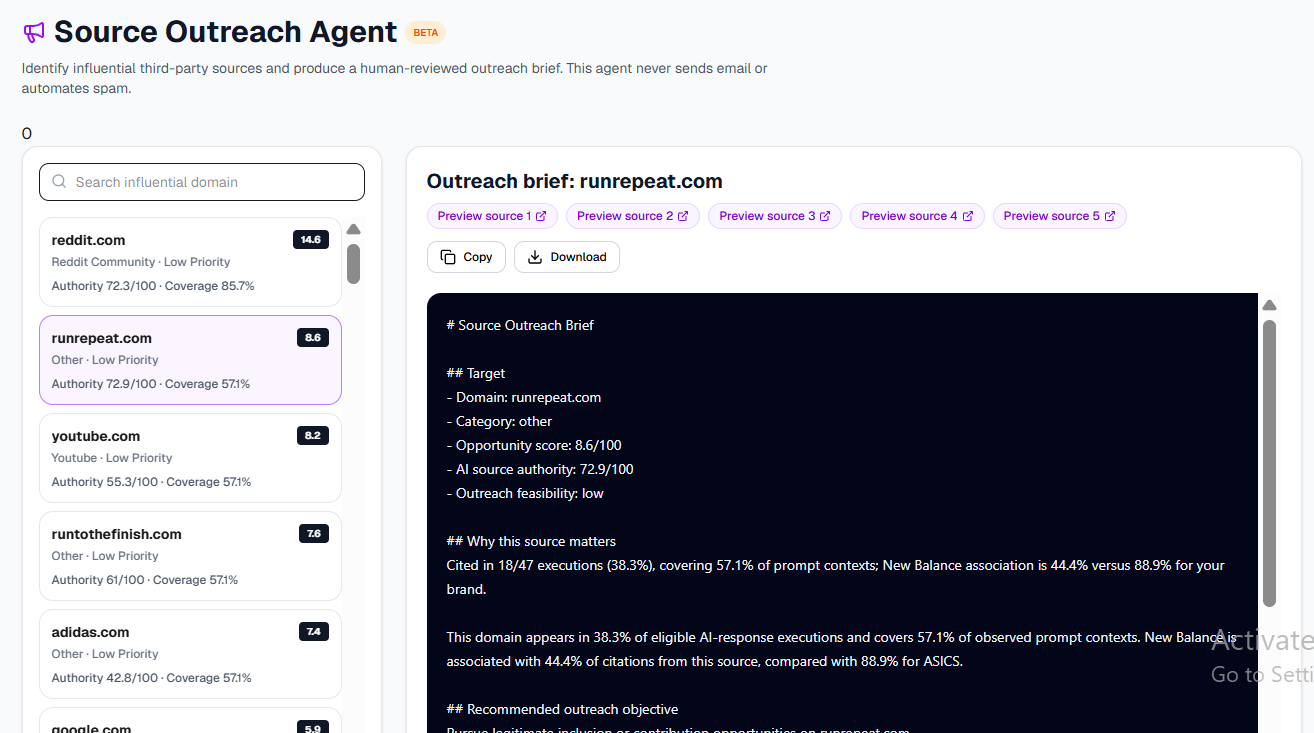Click the copy icon in the Copy button
This screenshot has width=1314, height=733.
[x=448, y=257]
